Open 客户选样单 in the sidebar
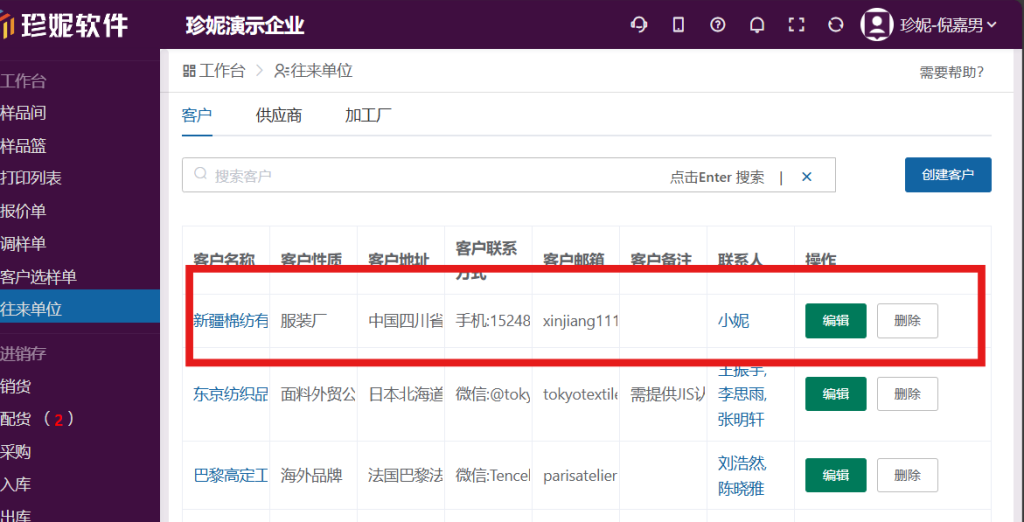The height and width of the screenshot is (522, 1024). 39,276
